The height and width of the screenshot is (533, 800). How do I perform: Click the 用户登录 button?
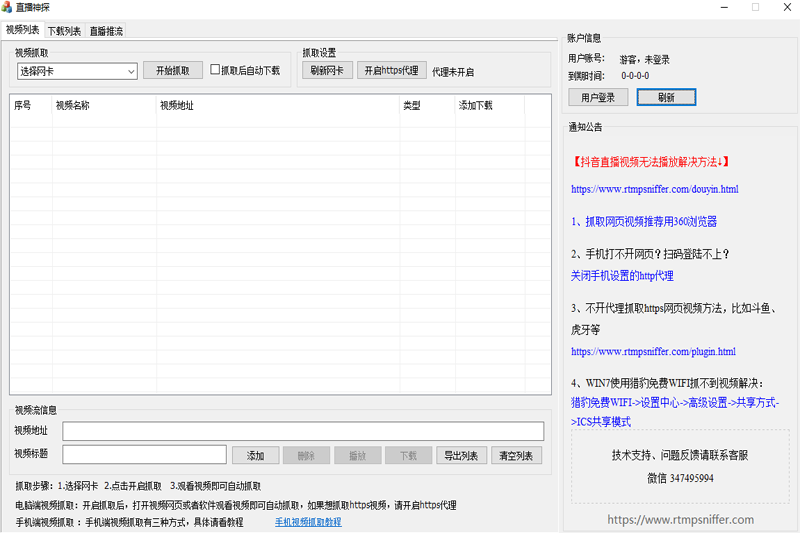point(598,97)
